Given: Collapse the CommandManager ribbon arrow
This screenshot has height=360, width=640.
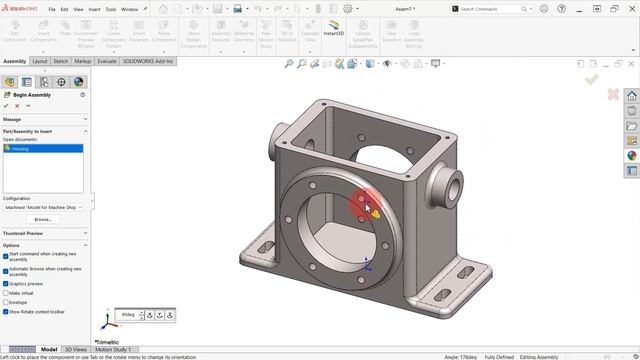Looking at the screenshot, I should tap(633, 51).
